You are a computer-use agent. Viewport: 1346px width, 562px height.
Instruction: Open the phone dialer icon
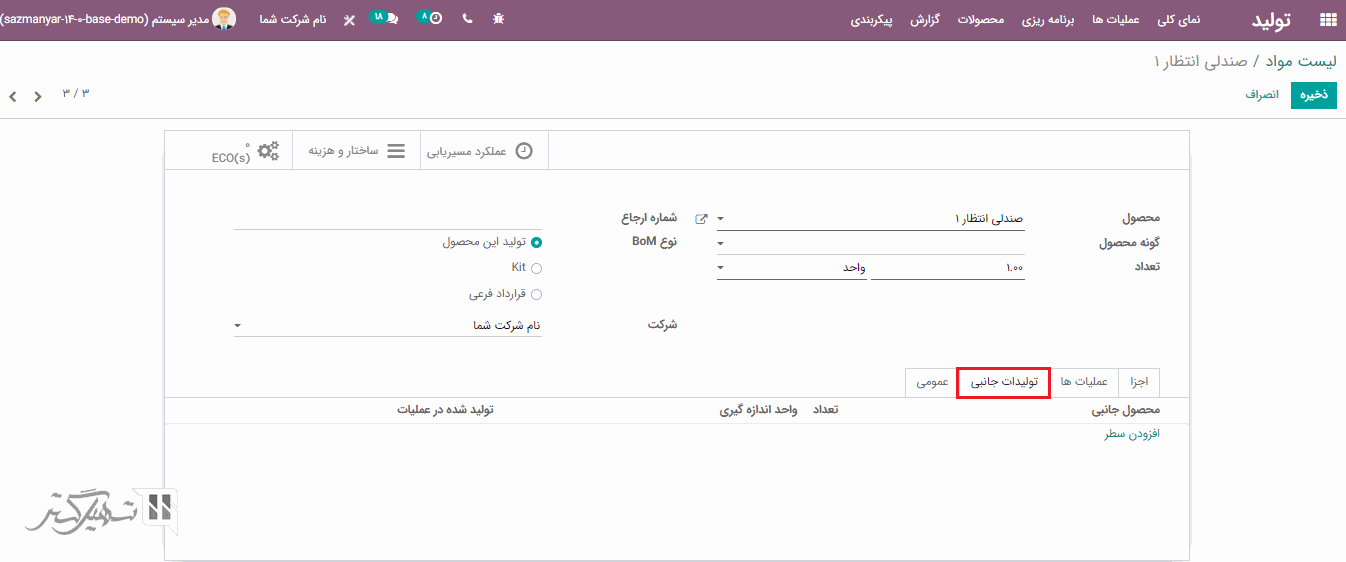[x=467, y=19]
